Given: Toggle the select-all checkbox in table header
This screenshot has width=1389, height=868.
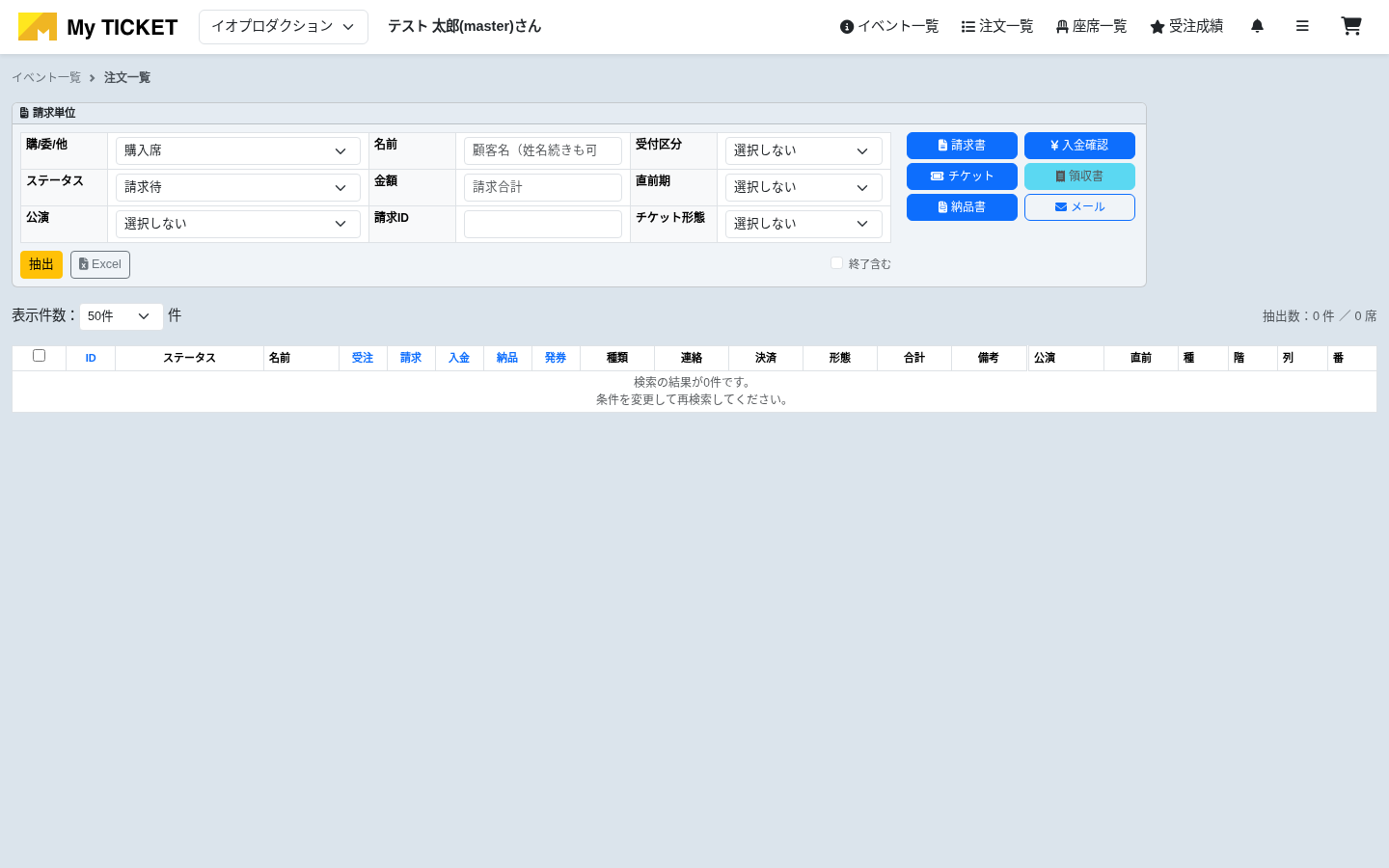Looking at the screenshot, I should [x=40, y=356].
